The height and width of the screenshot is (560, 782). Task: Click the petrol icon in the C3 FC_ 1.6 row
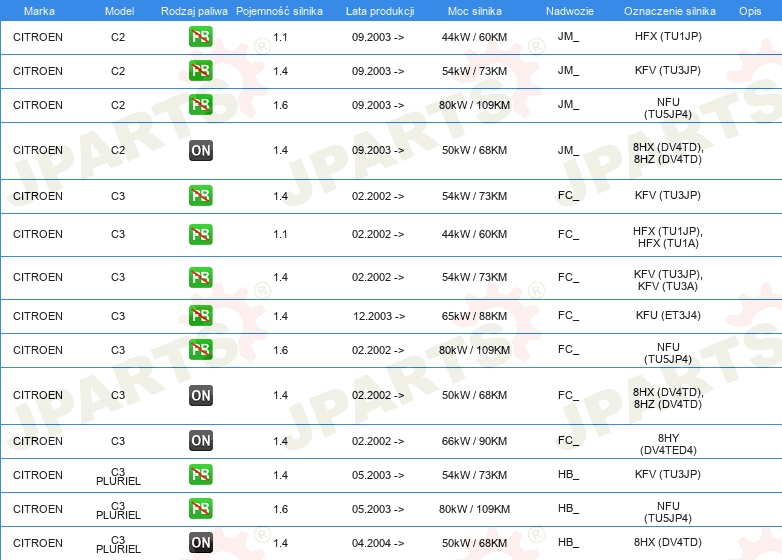(200, 349)
